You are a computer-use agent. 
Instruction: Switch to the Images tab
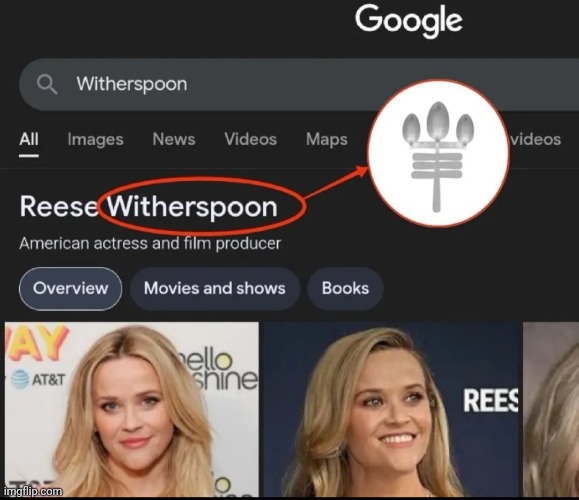(95, 140)
